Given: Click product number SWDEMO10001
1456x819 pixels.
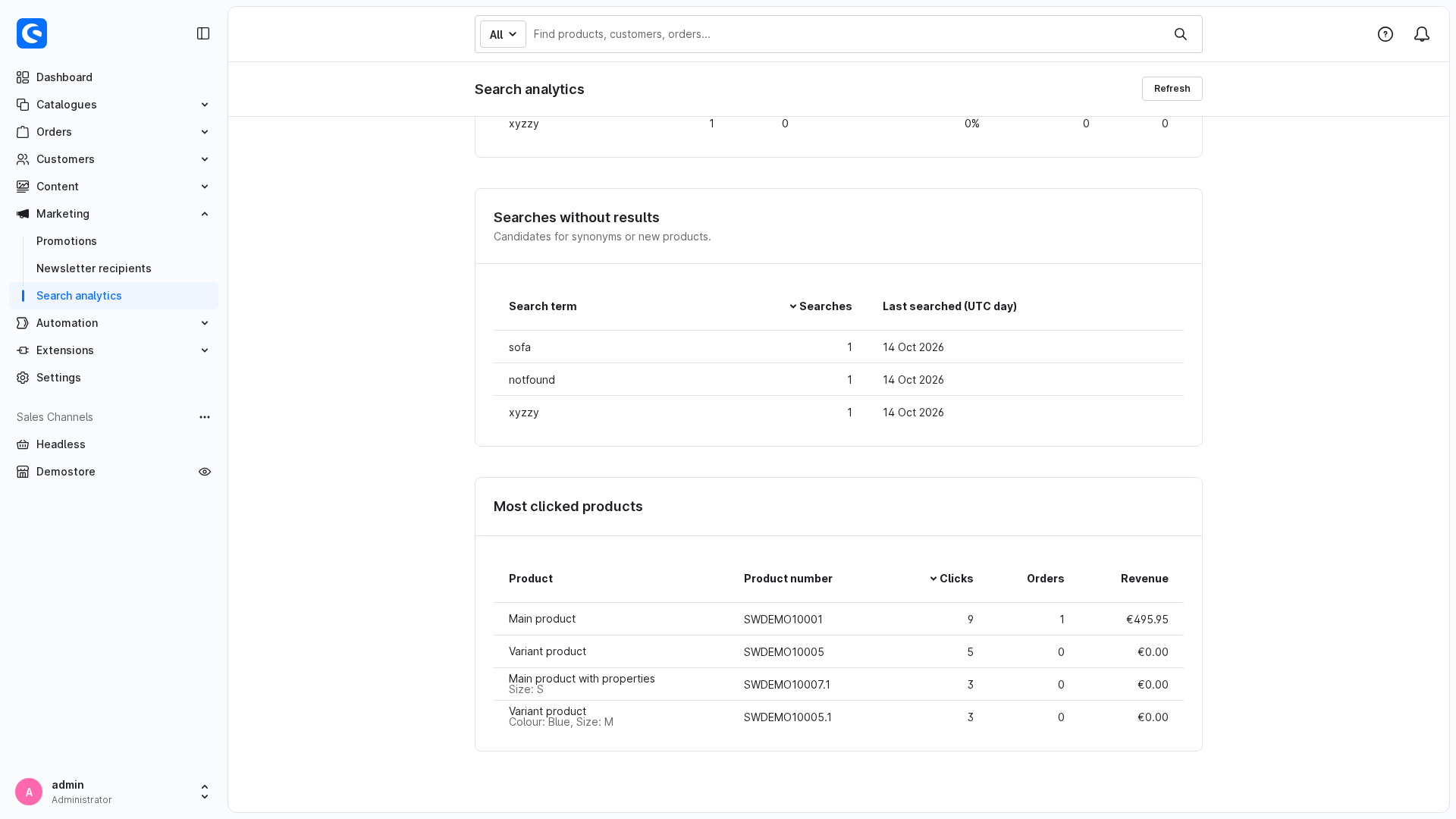Looking at the screenshot, I should pos(783,620).
